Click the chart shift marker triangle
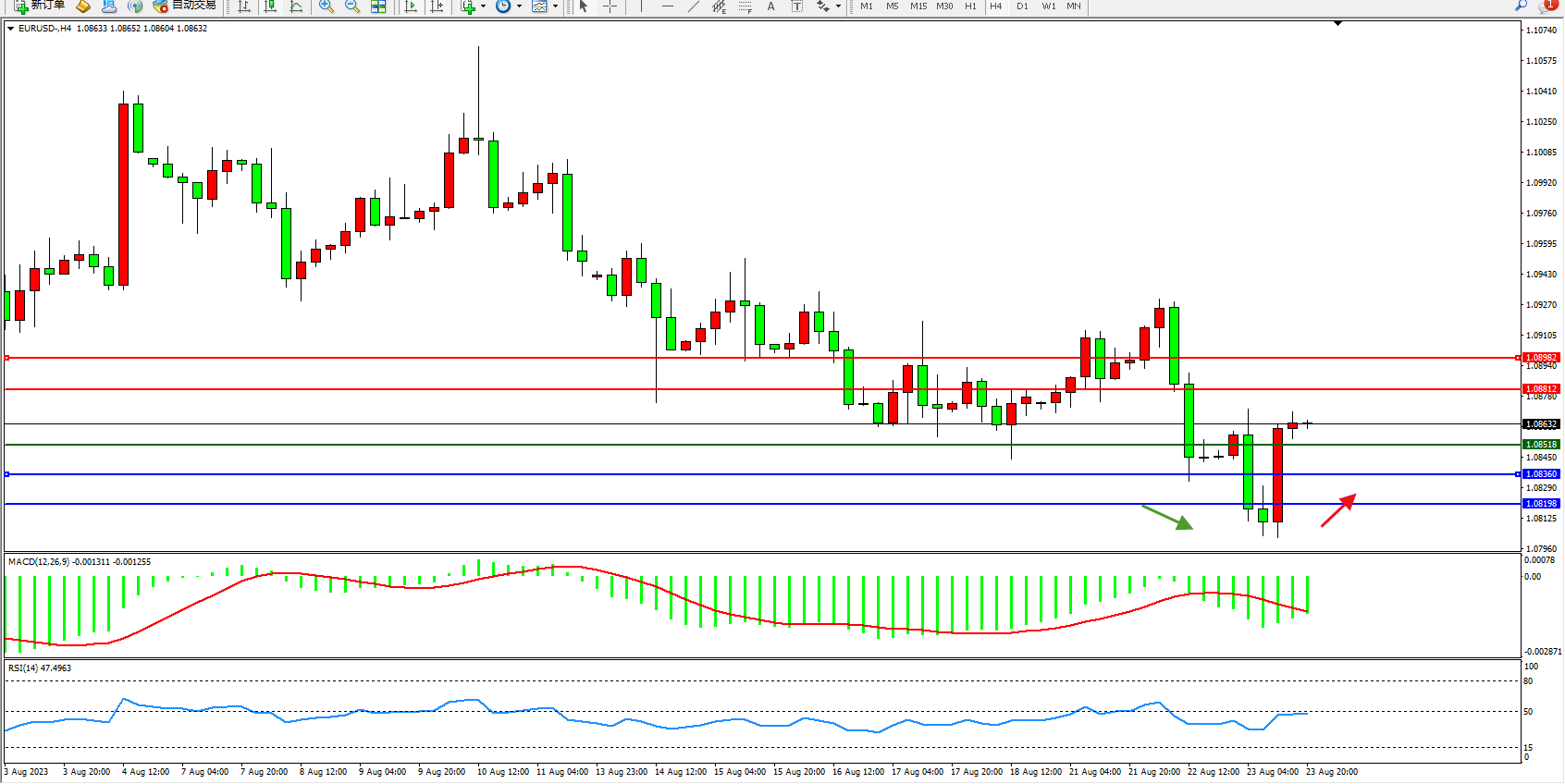Viewport: 1565px width, 784px height. (1337, 23)
